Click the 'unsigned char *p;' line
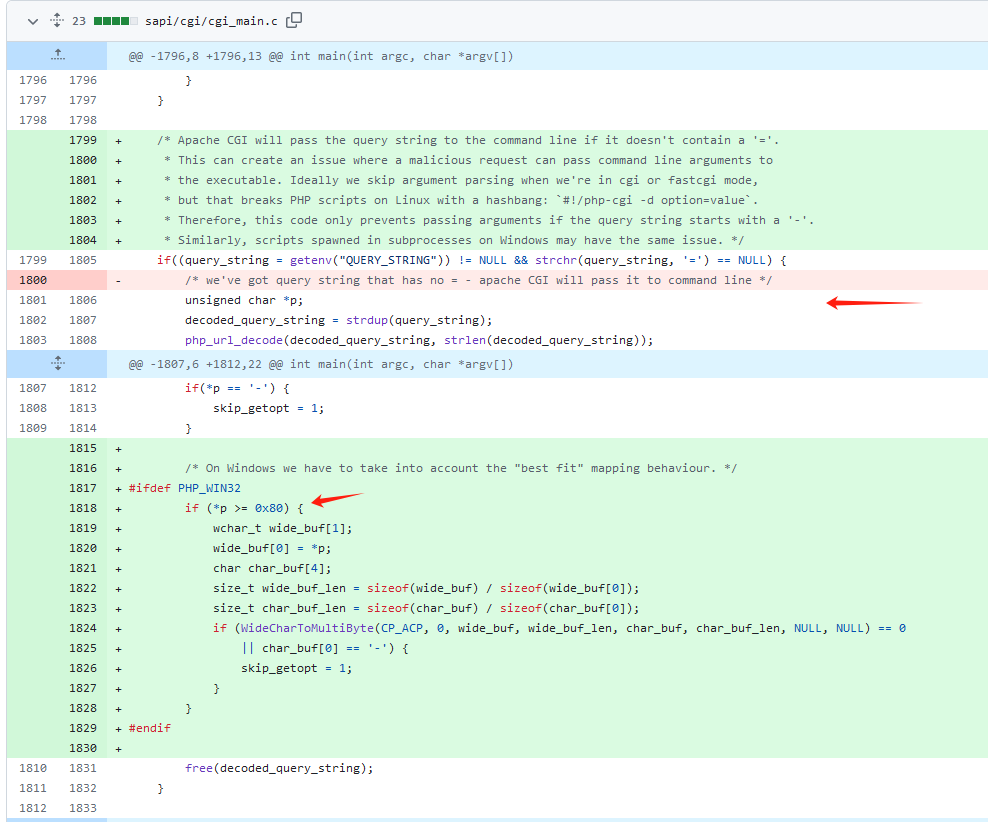 pyautogui.click(x=244, y=300)
